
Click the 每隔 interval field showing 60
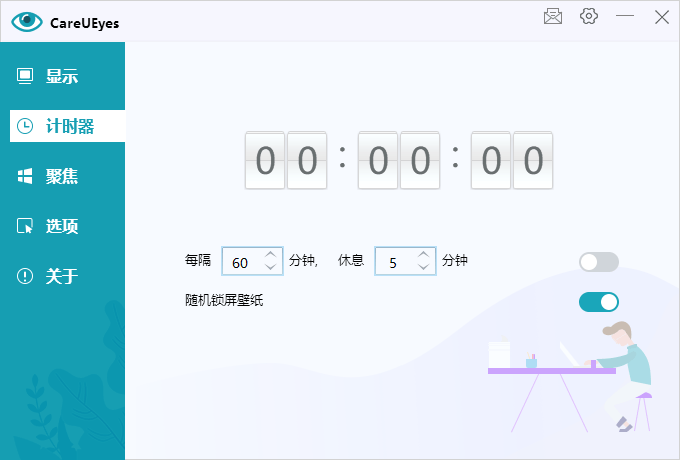pyautogui.click(x=241, y=262)
